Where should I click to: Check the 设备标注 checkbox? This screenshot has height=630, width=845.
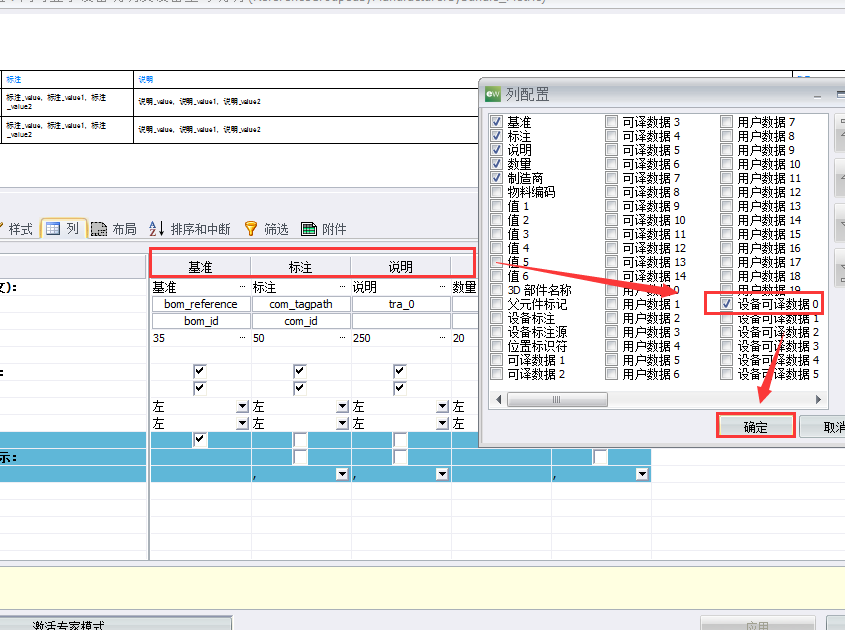(496, 318)
